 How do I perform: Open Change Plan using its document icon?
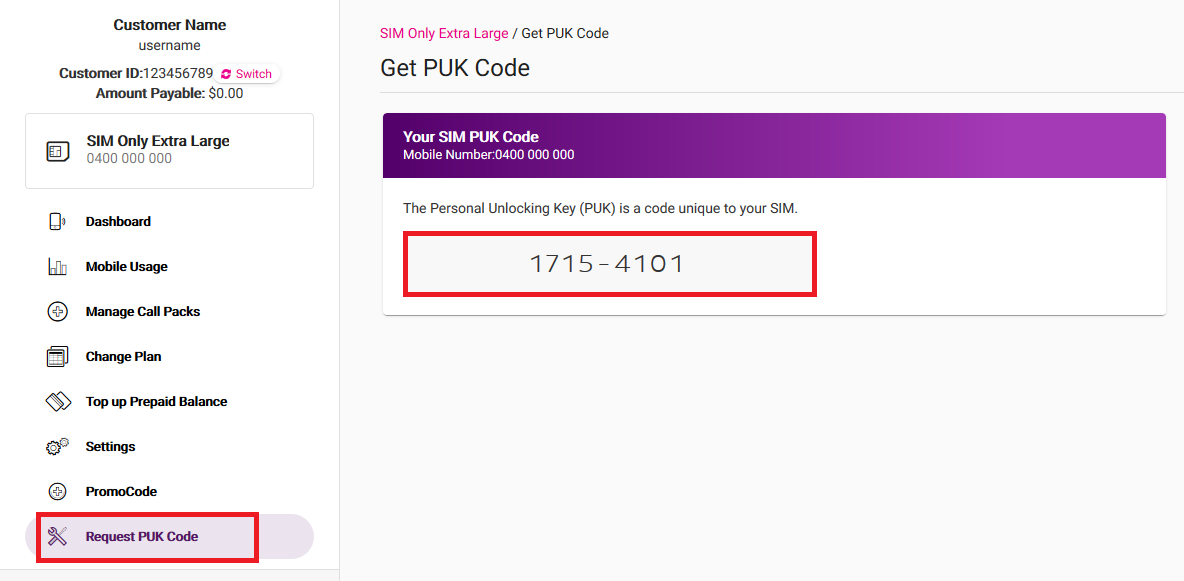pyautogui.click(x=58, y=356)
